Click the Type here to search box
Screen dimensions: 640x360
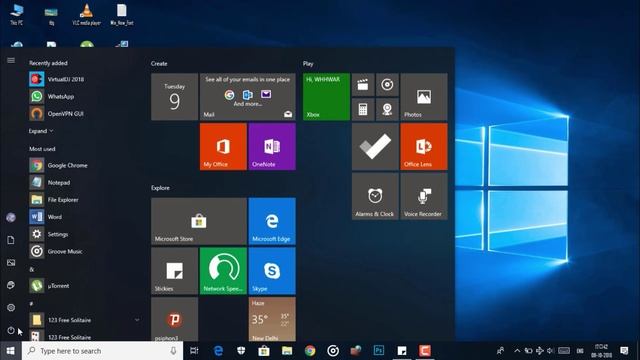102,351
